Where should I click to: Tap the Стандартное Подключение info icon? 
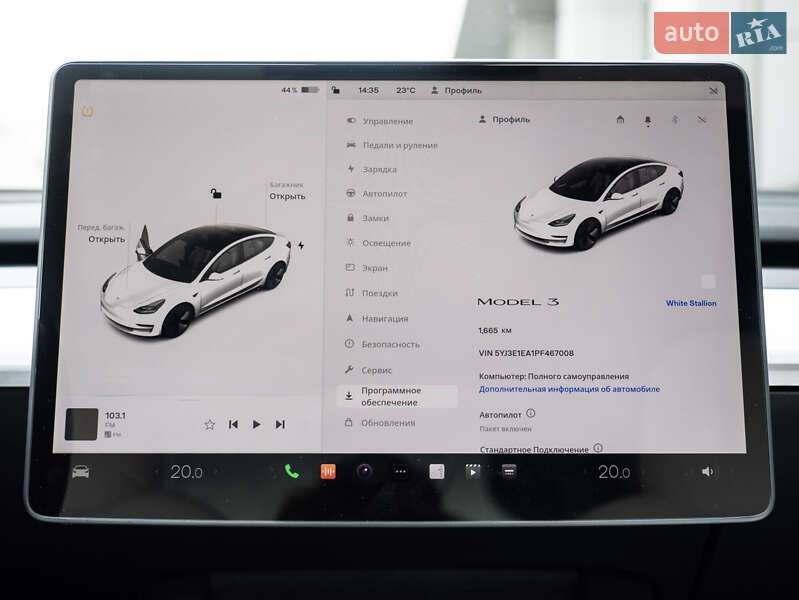point(598,448)
